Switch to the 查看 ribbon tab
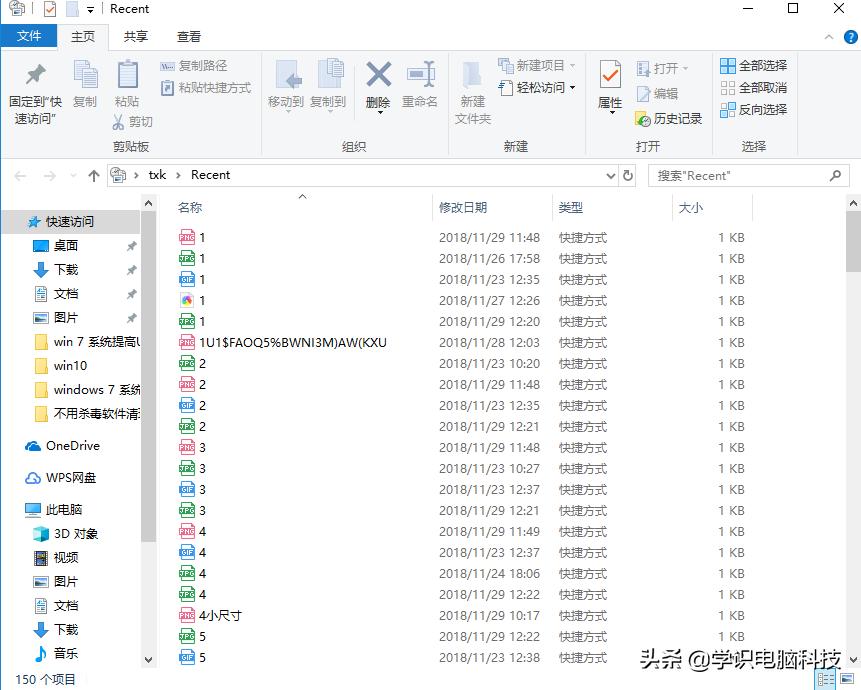Screen dimensions: 861x690 192,35
